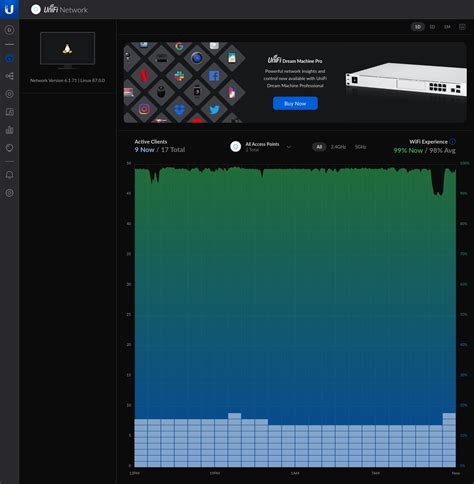Open the Topology icon in sidebar
Viewport: 474px width, 484px height.
point(9,76)
